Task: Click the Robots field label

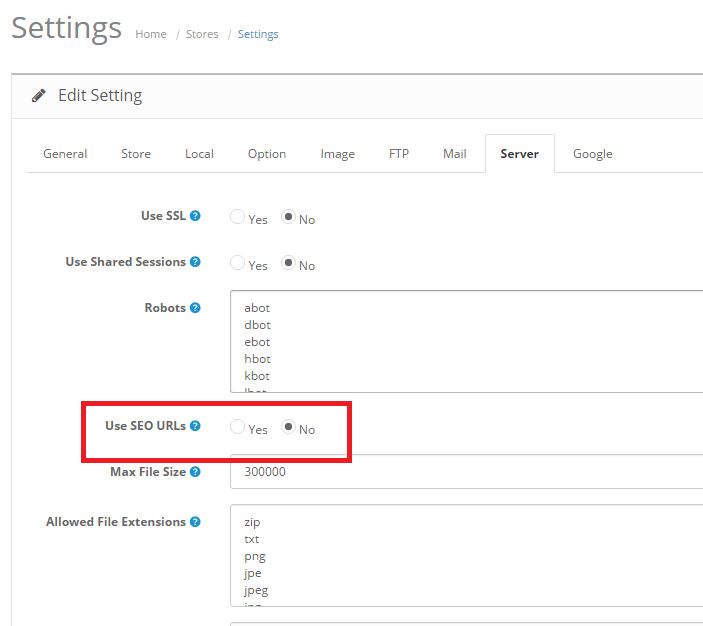Action: 165,308
